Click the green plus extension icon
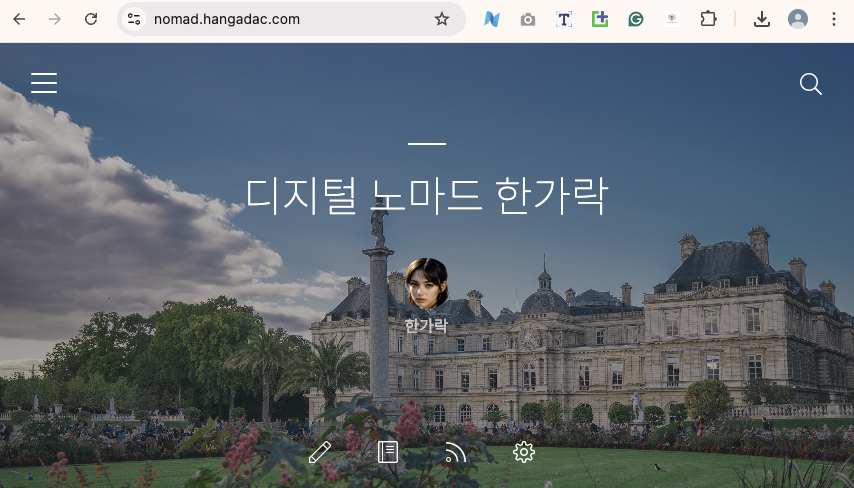 tap(600, 19)
